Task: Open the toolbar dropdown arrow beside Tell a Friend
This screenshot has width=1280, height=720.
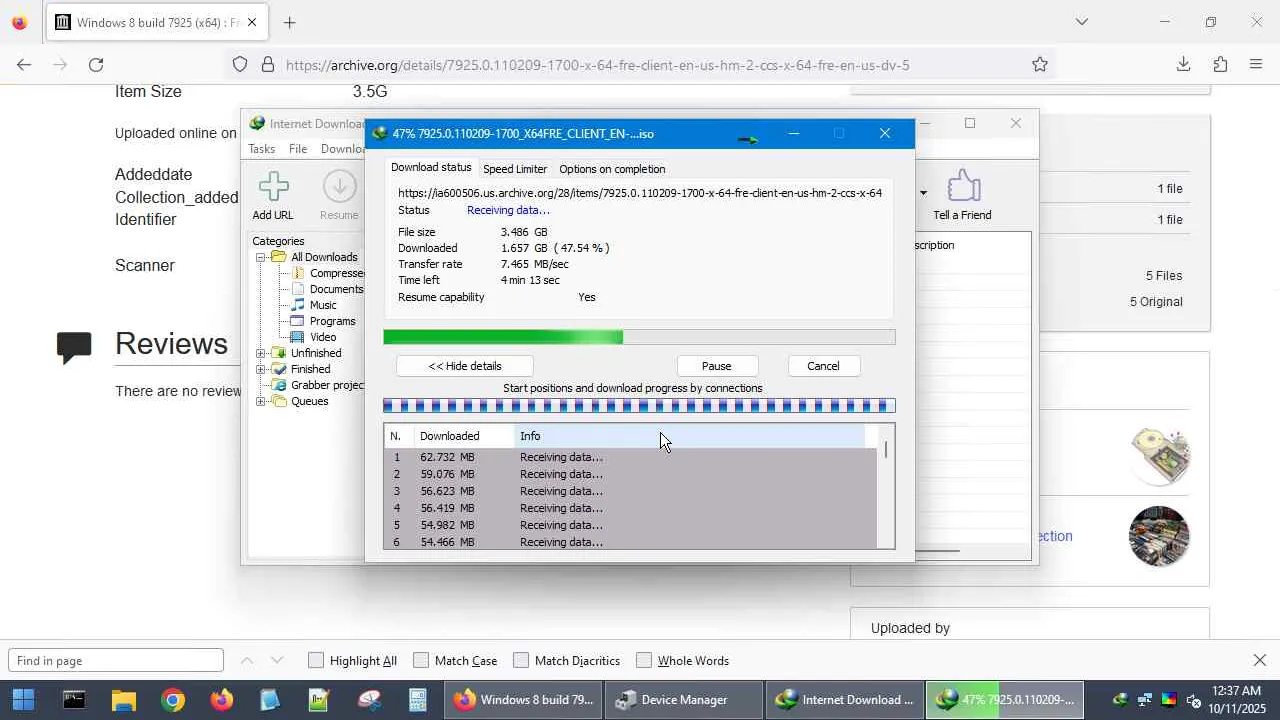Action: 923,192
